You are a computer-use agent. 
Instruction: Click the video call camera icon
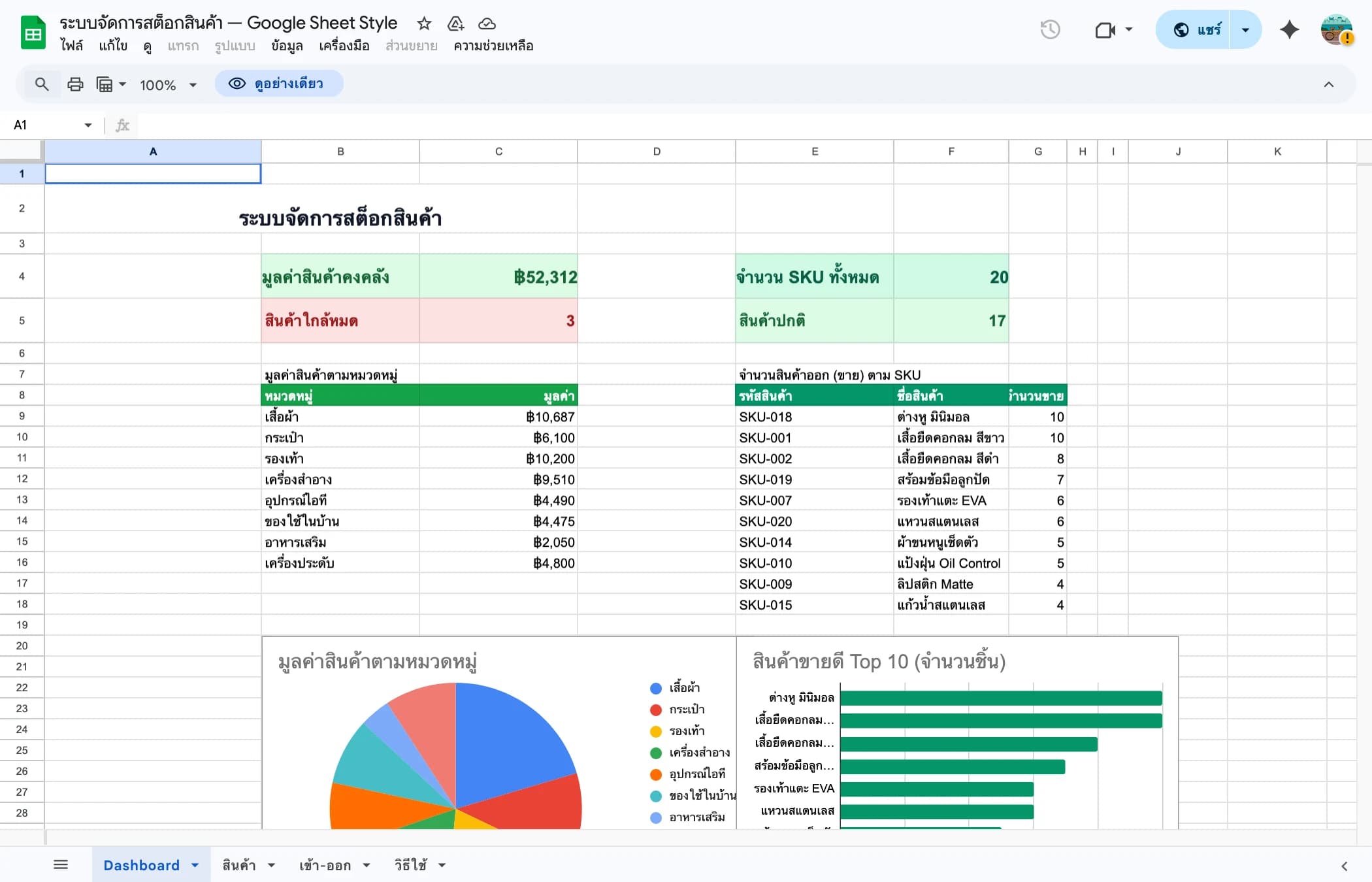(1105, 29)
